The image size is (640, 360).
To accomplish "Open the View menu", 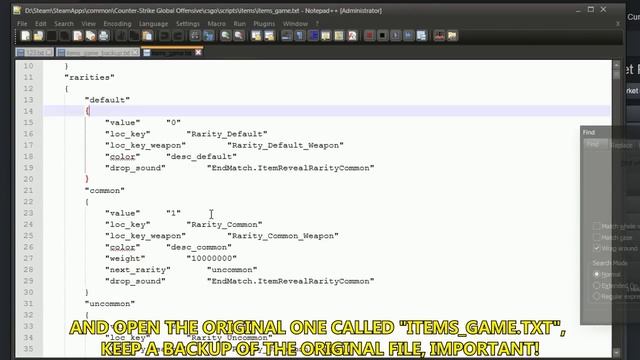I will (88, 24).
